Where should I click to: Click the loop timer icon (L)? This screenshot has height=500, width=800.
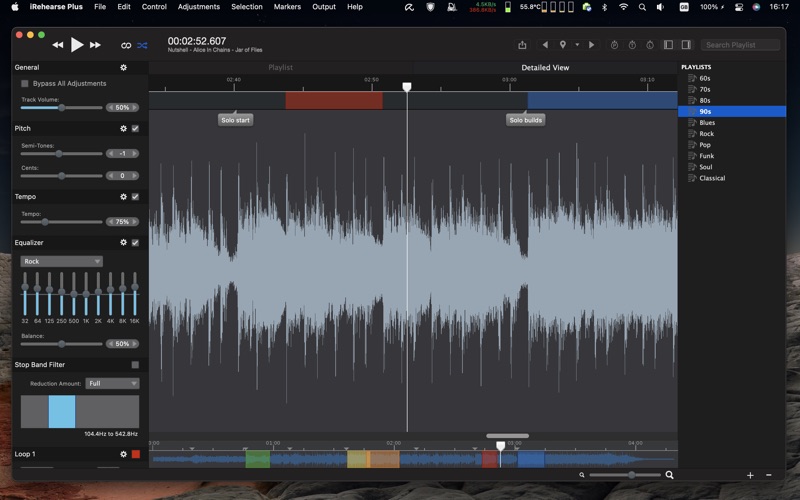pyautogui.click(x=649, y=45)
